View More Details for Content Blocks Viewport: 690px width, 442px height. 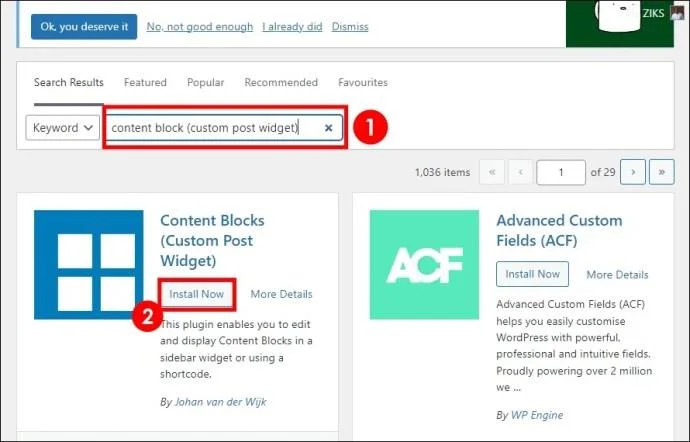tap(281, 294)
